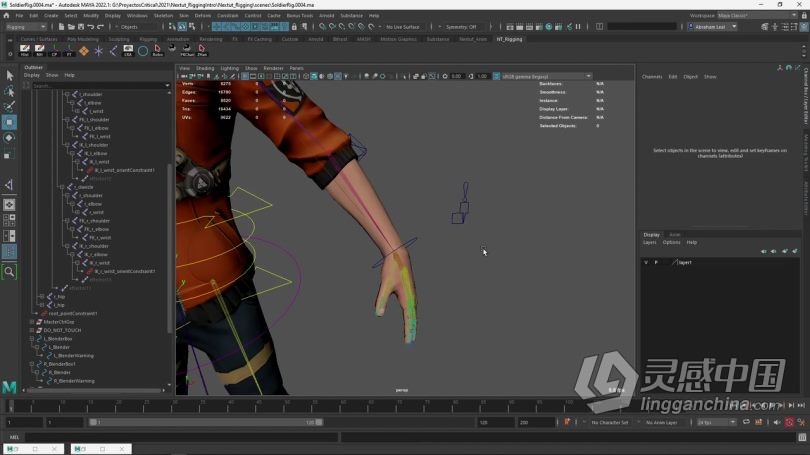Click the Save Scene disk icon
This screenshot has height=455, width=810.
point(81,27)
